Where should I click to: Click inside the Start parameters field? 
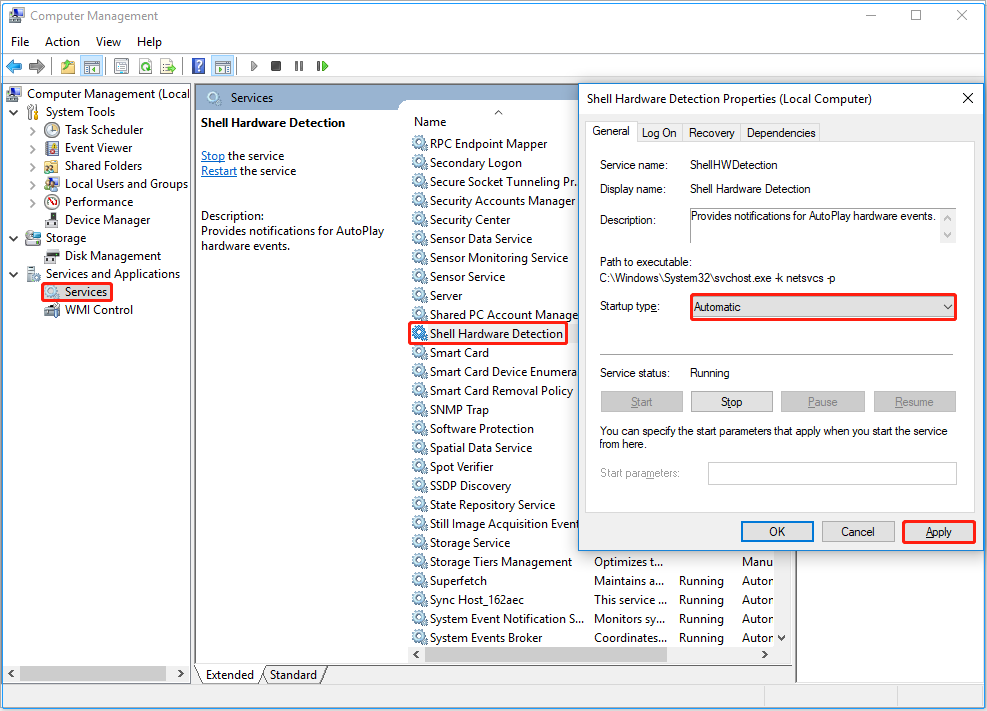(x=832, y=473)
